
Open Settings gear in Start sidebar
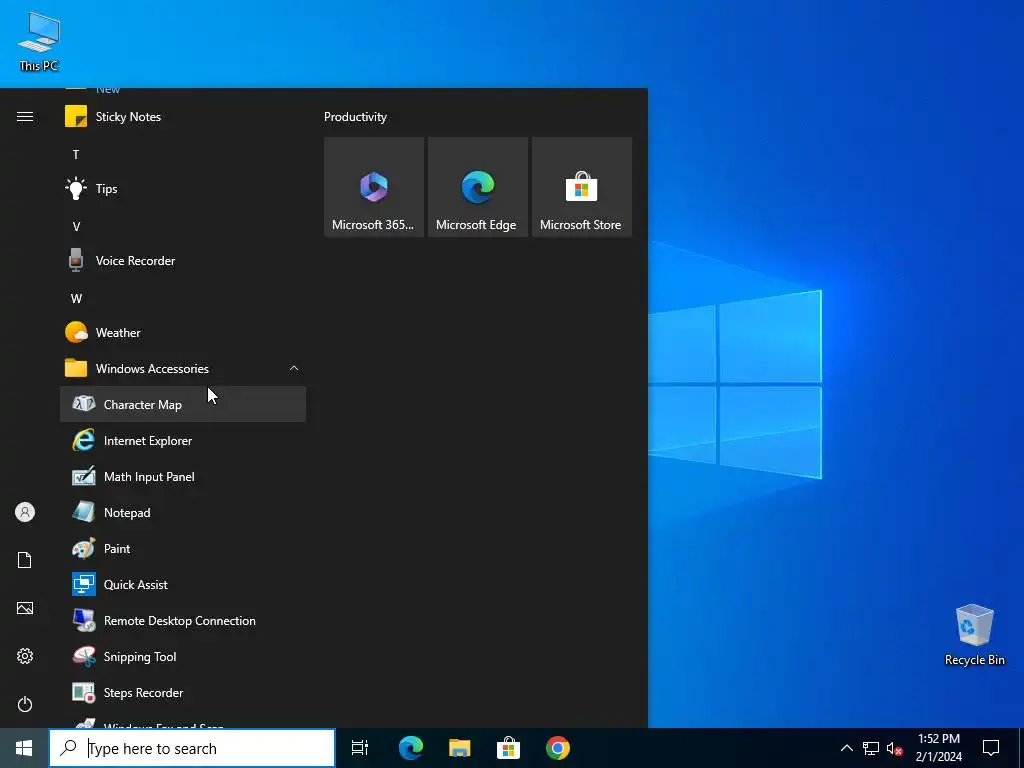(25, 656)
